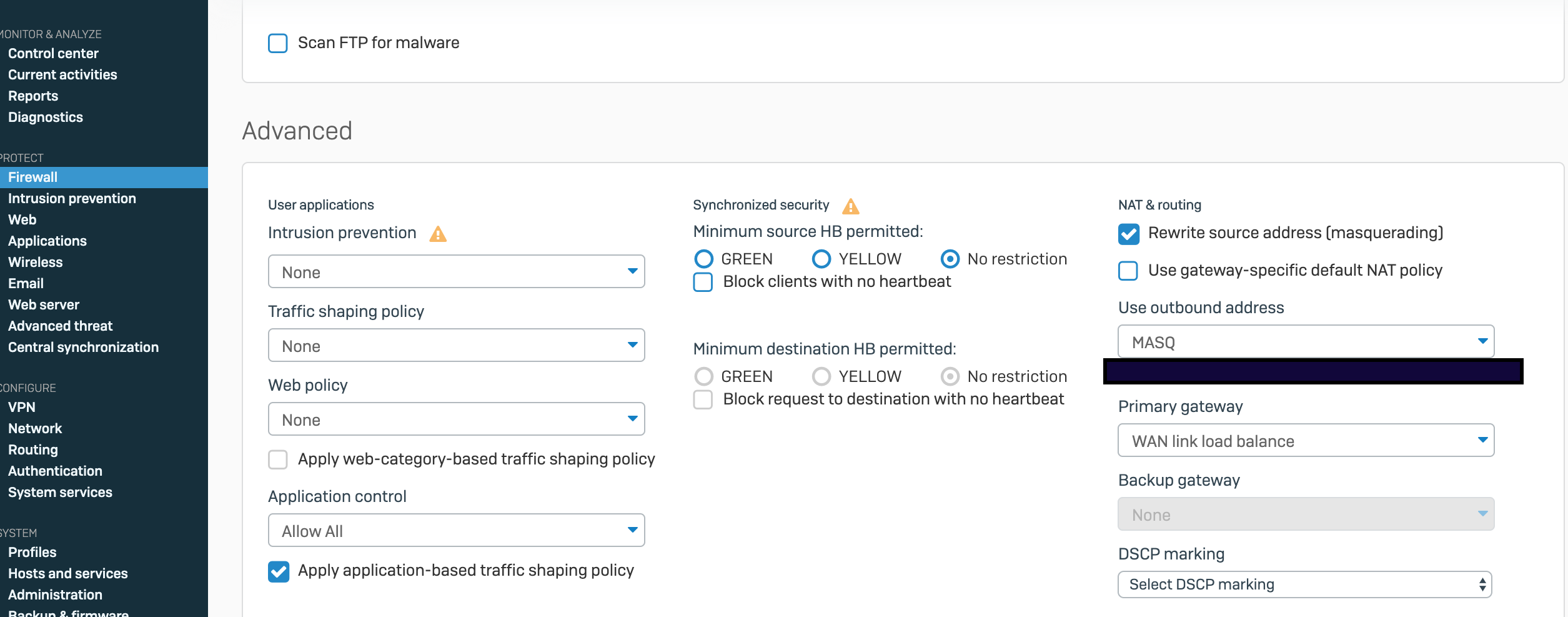Expand the Use outbound address MASQ dropdown

(1306, 342)
